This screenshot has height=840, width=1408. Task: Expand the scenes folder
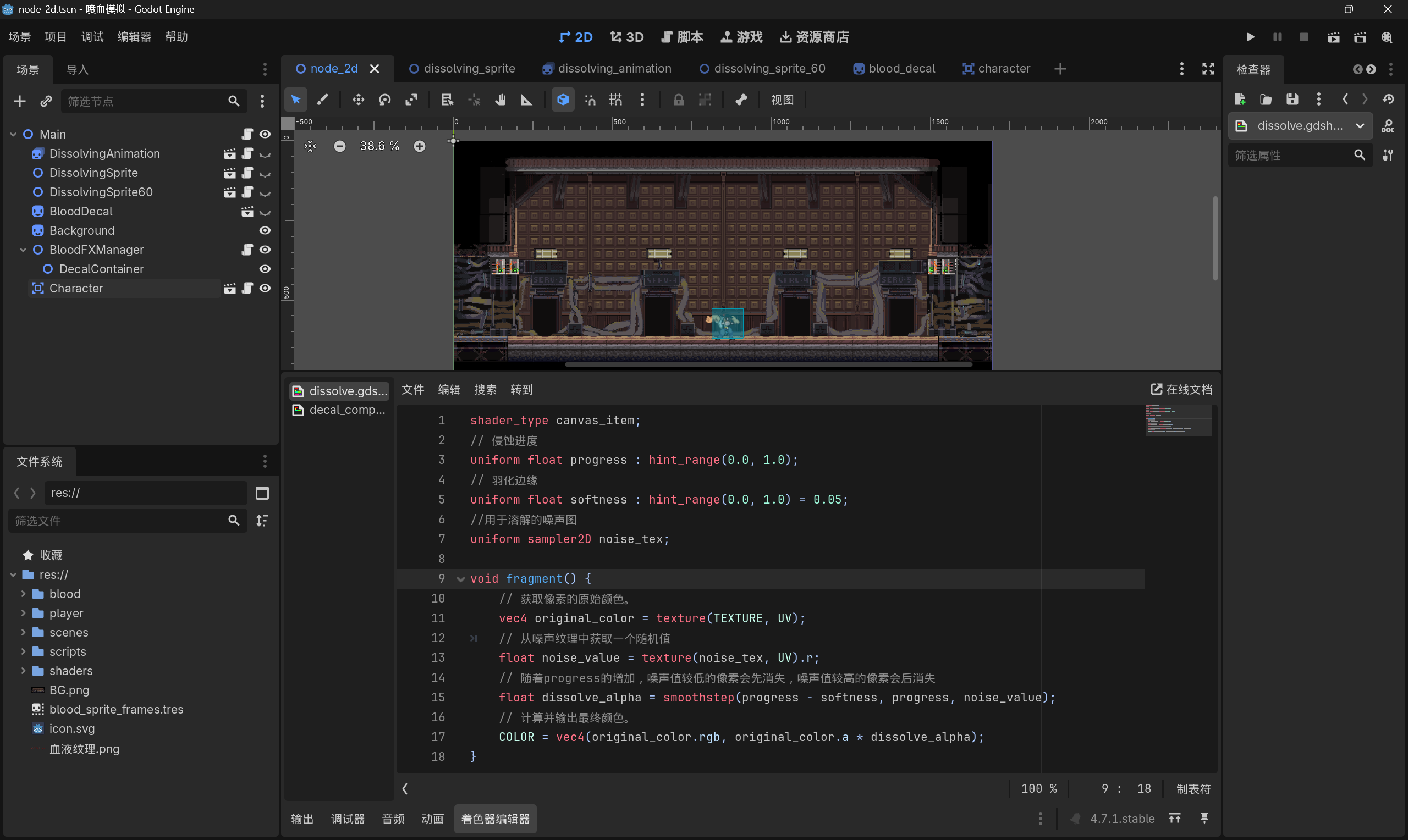pos(23,632)
